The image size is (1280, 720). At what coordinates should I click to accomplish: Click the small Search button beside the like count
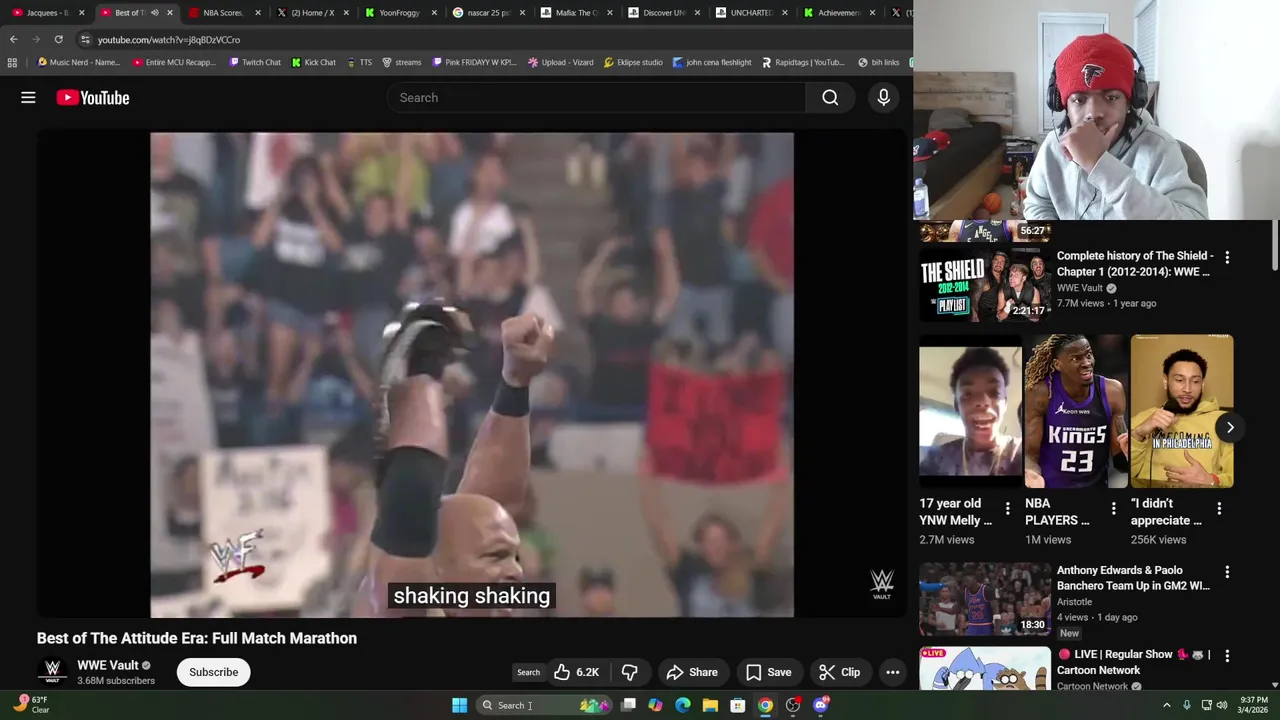pyautogui.click(x=528, y=672)
